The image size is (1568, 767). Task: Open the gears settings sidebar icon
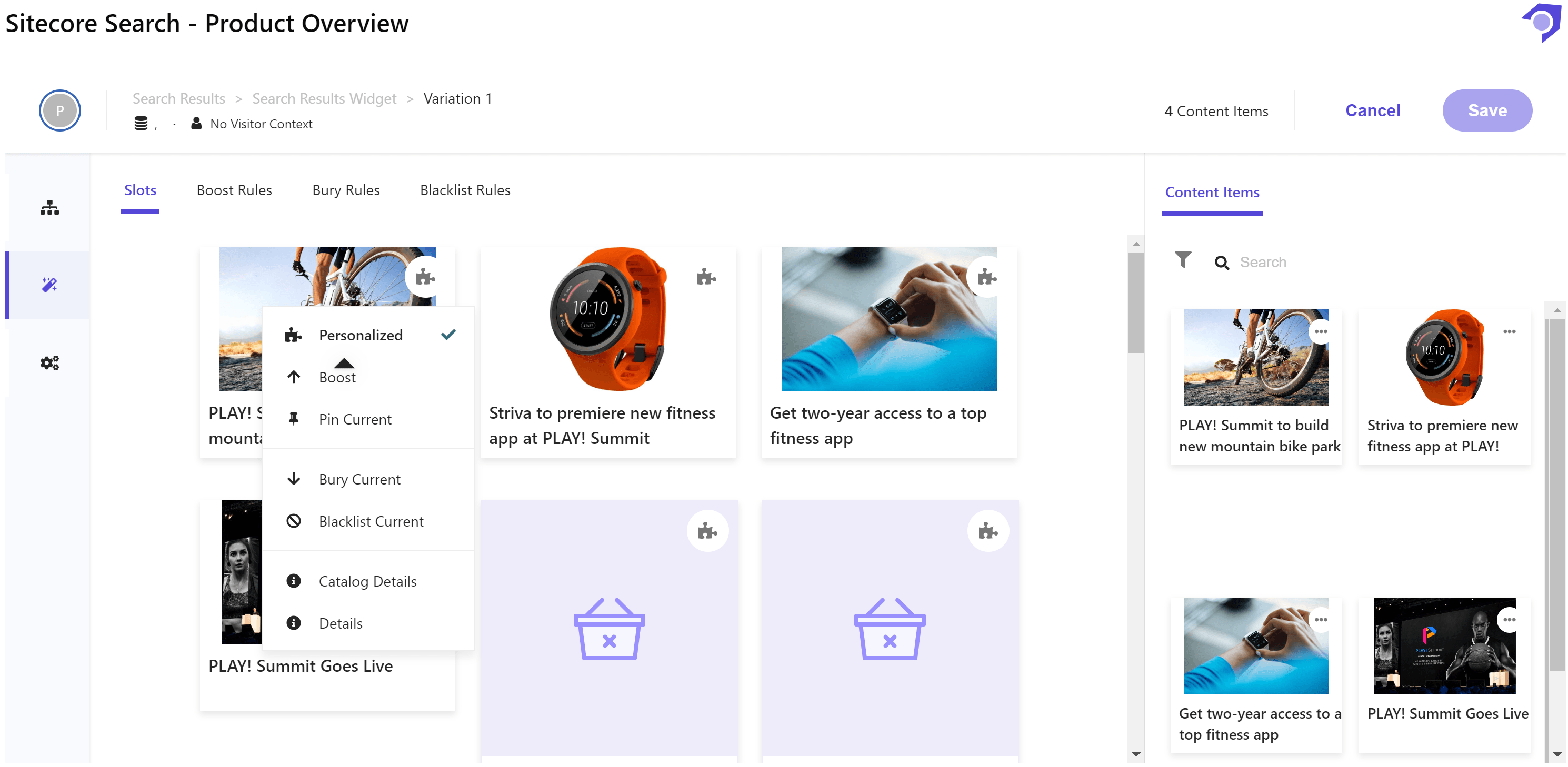coord(49,362)
